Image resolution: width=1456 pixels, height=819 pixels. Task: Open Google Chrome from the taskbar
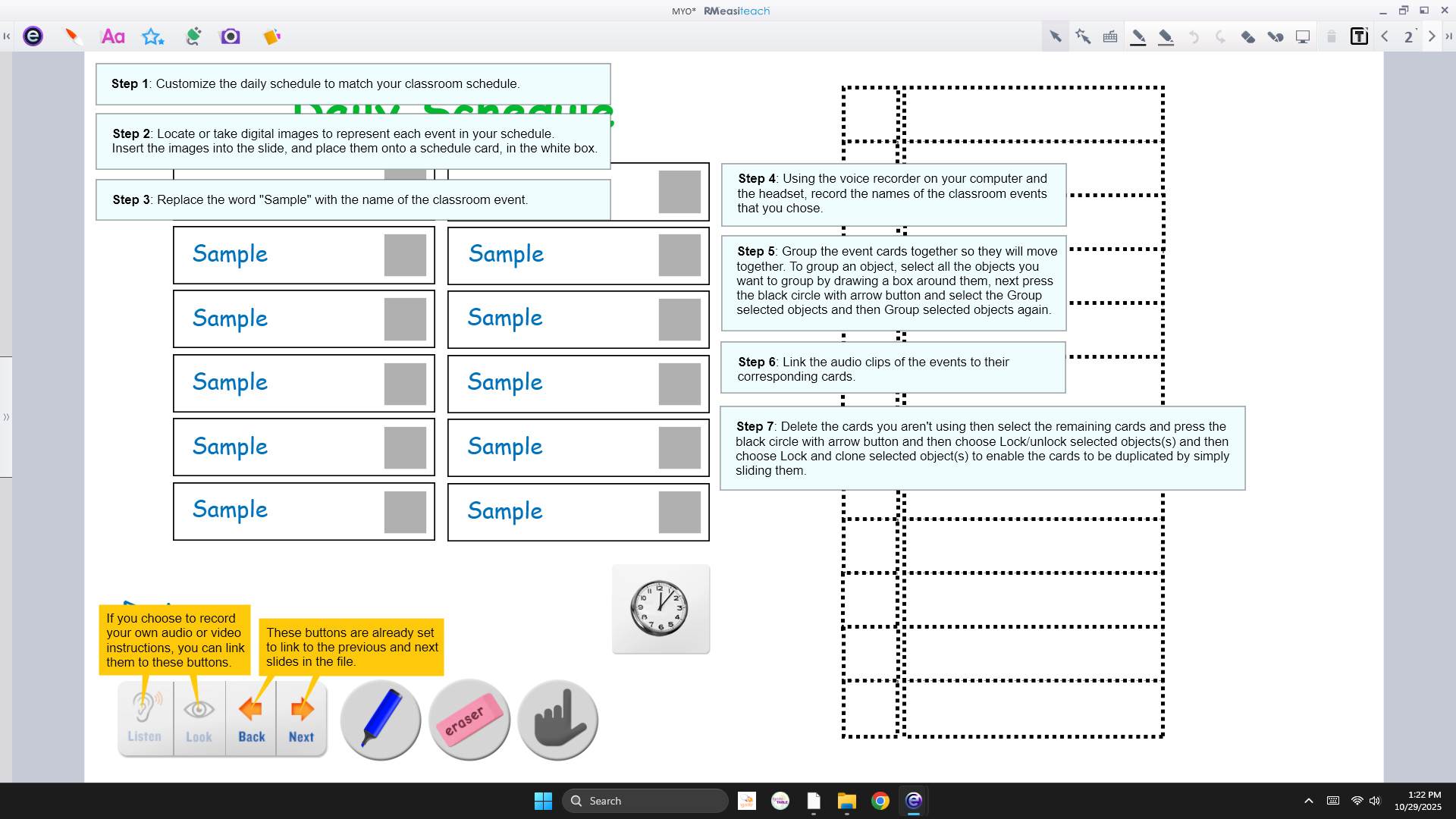pyautogui.click(x=880, y=801)
